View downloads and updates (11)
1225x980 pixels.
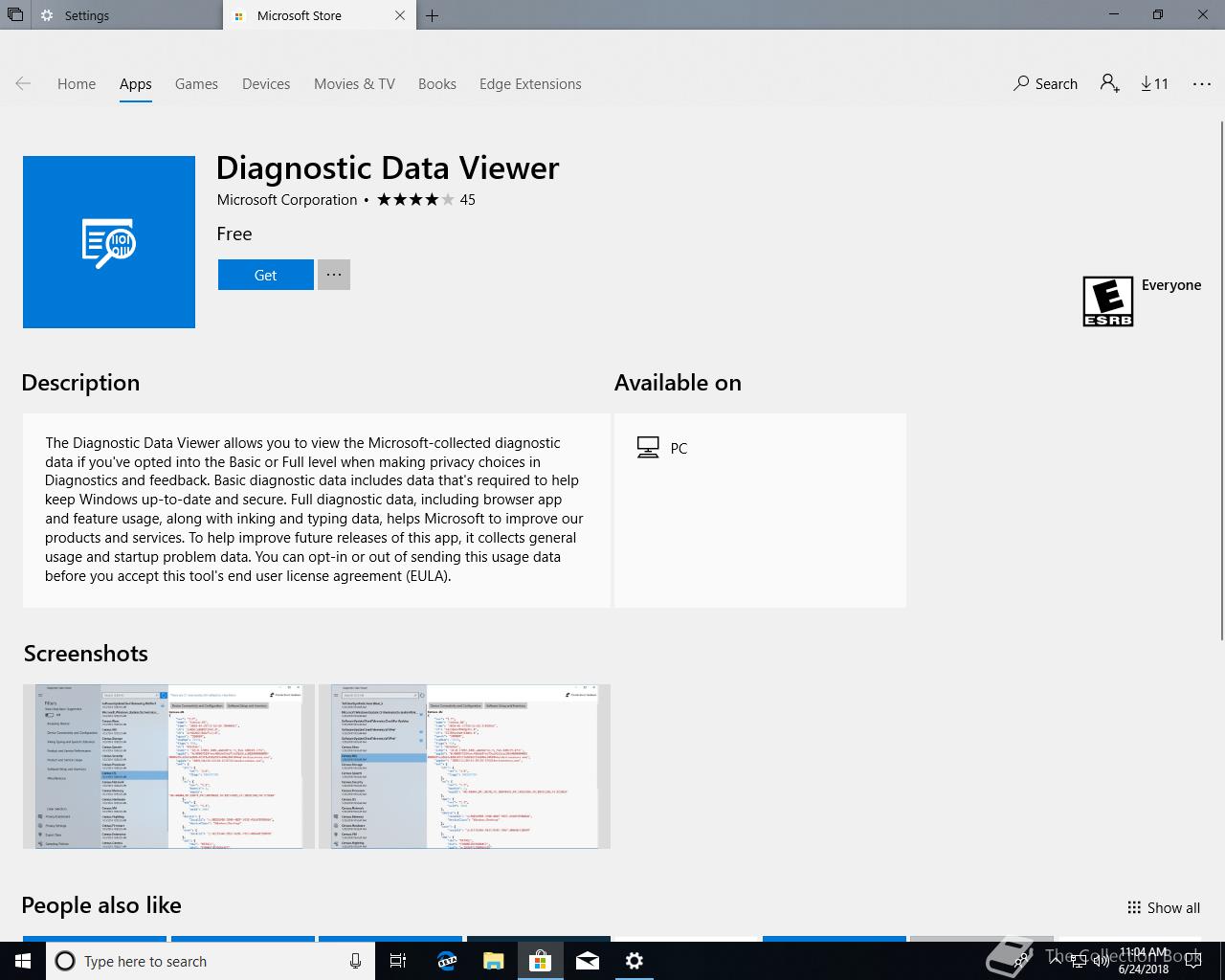(1155, 84)
